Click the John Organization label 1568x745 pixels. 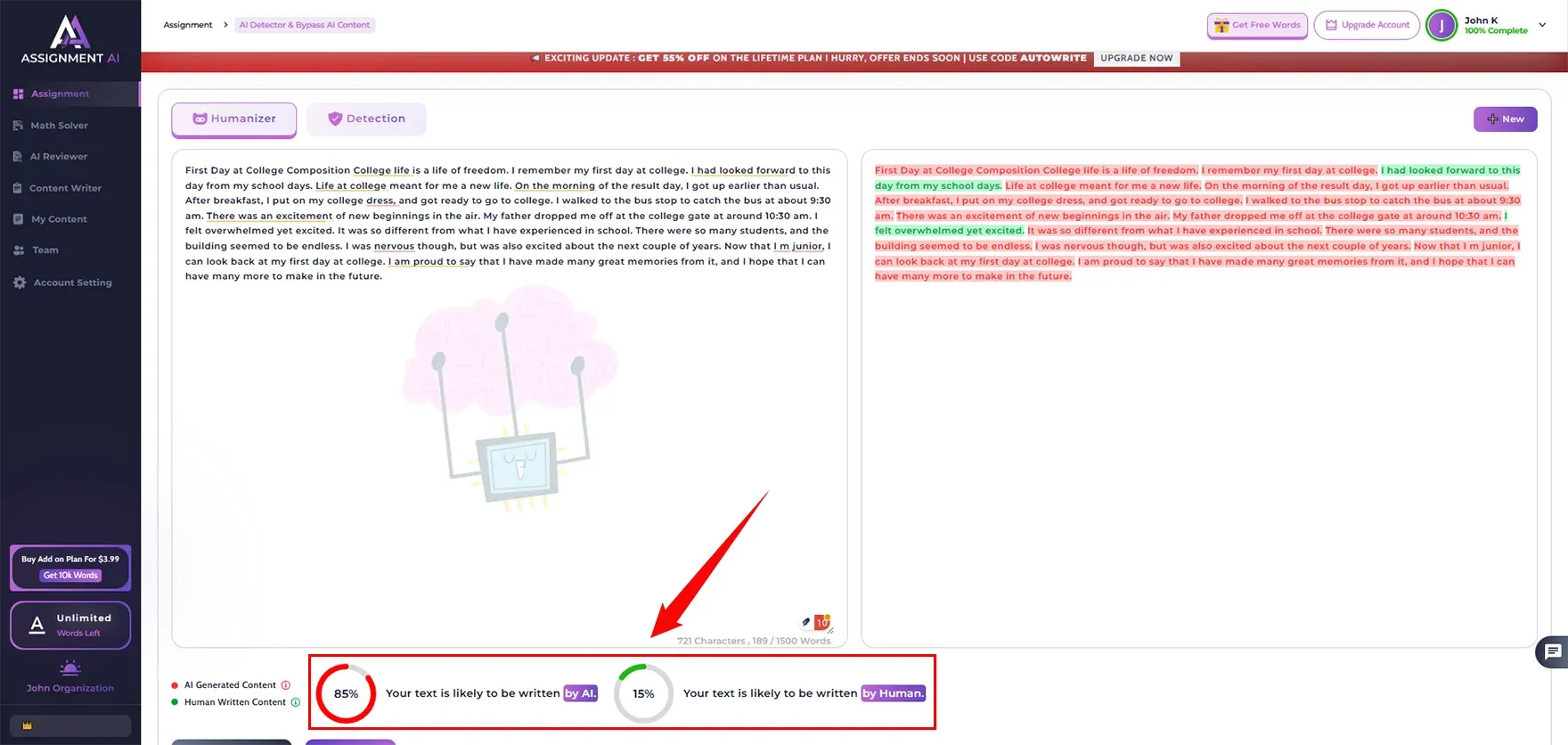point(70,688)
